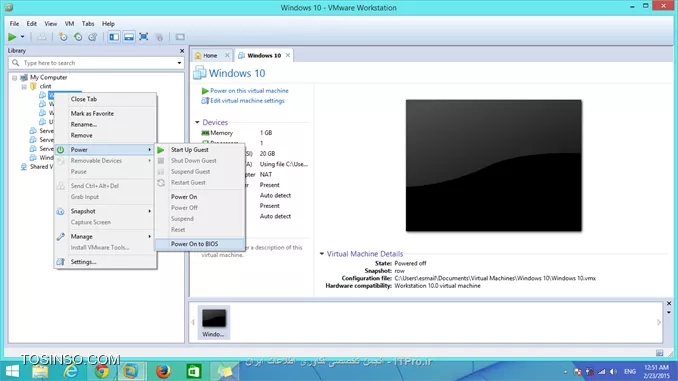This screenshot has height=381, width=678.
Task: Open Settings... from context menu
Action: pos(83,262)
